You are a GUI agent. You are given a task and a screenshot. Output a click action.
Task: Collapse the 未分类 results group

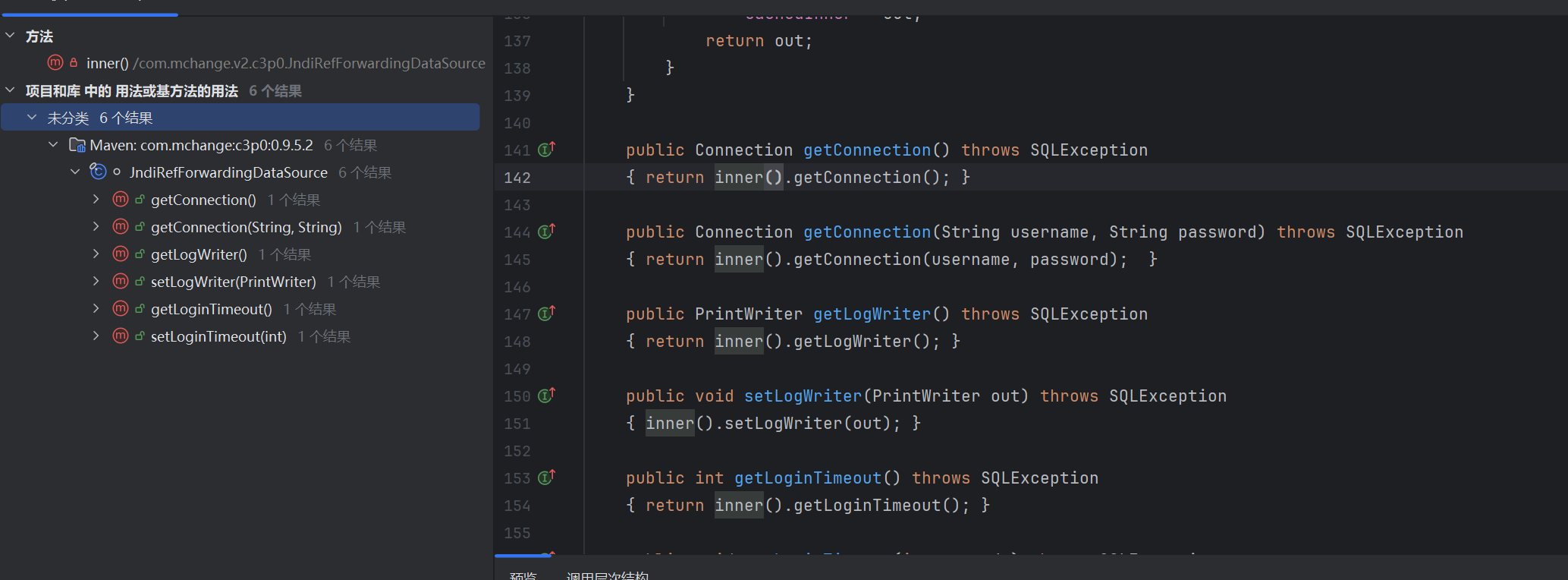[x=32, y=118]
